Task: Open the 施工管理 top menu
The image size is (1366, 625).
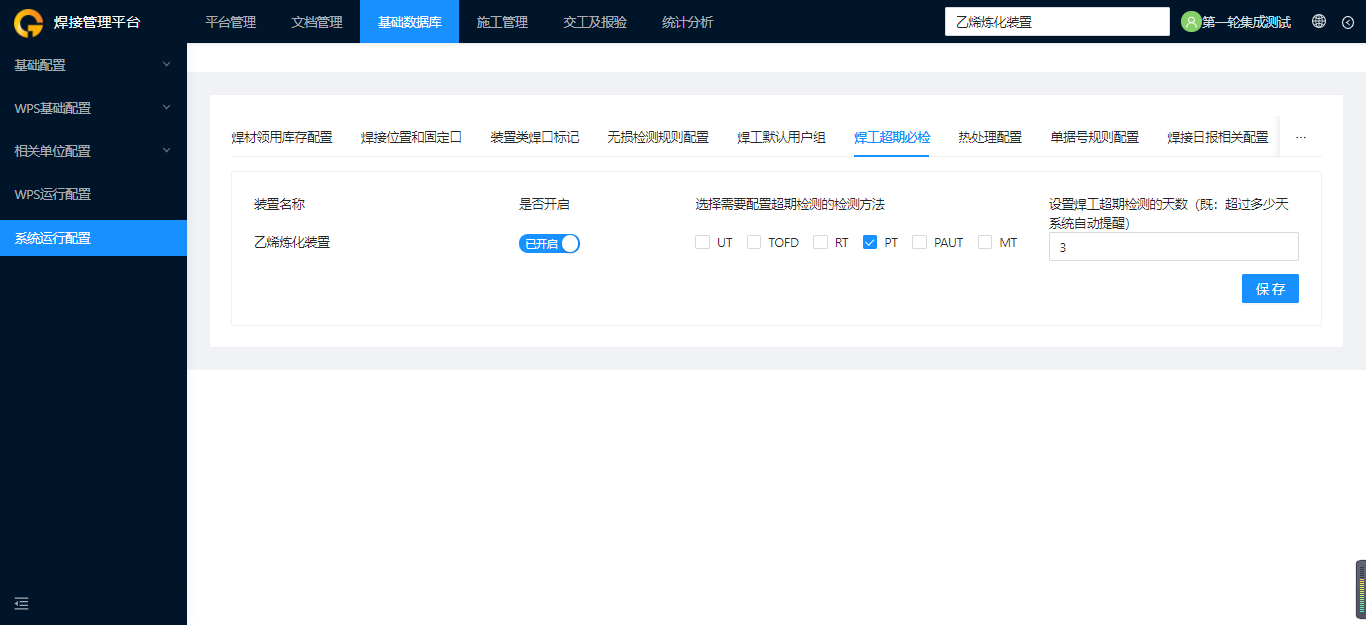Action: [502, 22]
